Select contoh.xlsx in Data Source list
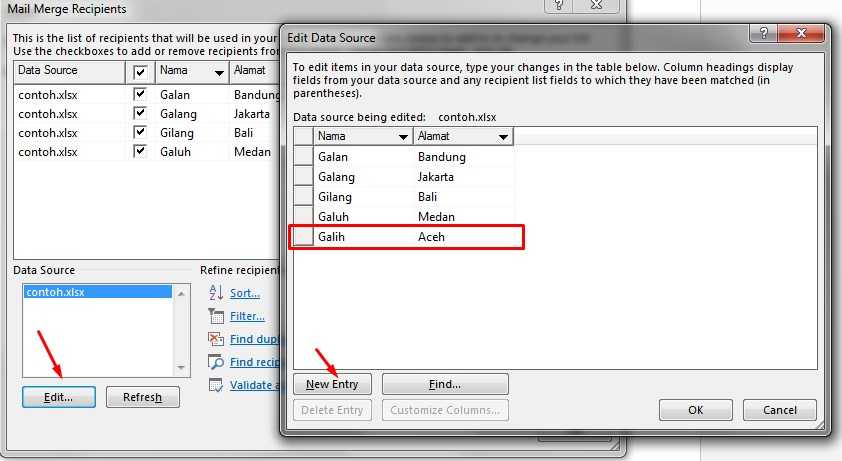This screenshot has height=461, width=842. [x=56, y=293]
